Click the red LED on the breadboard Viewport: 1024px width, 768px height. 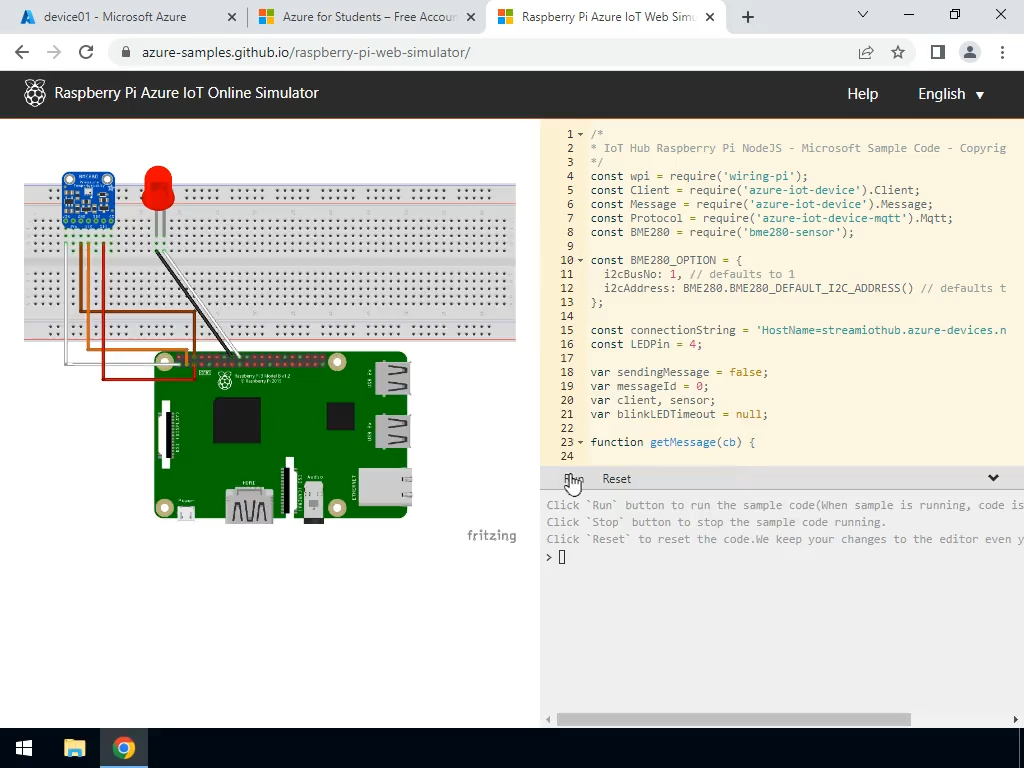(158, 189)
